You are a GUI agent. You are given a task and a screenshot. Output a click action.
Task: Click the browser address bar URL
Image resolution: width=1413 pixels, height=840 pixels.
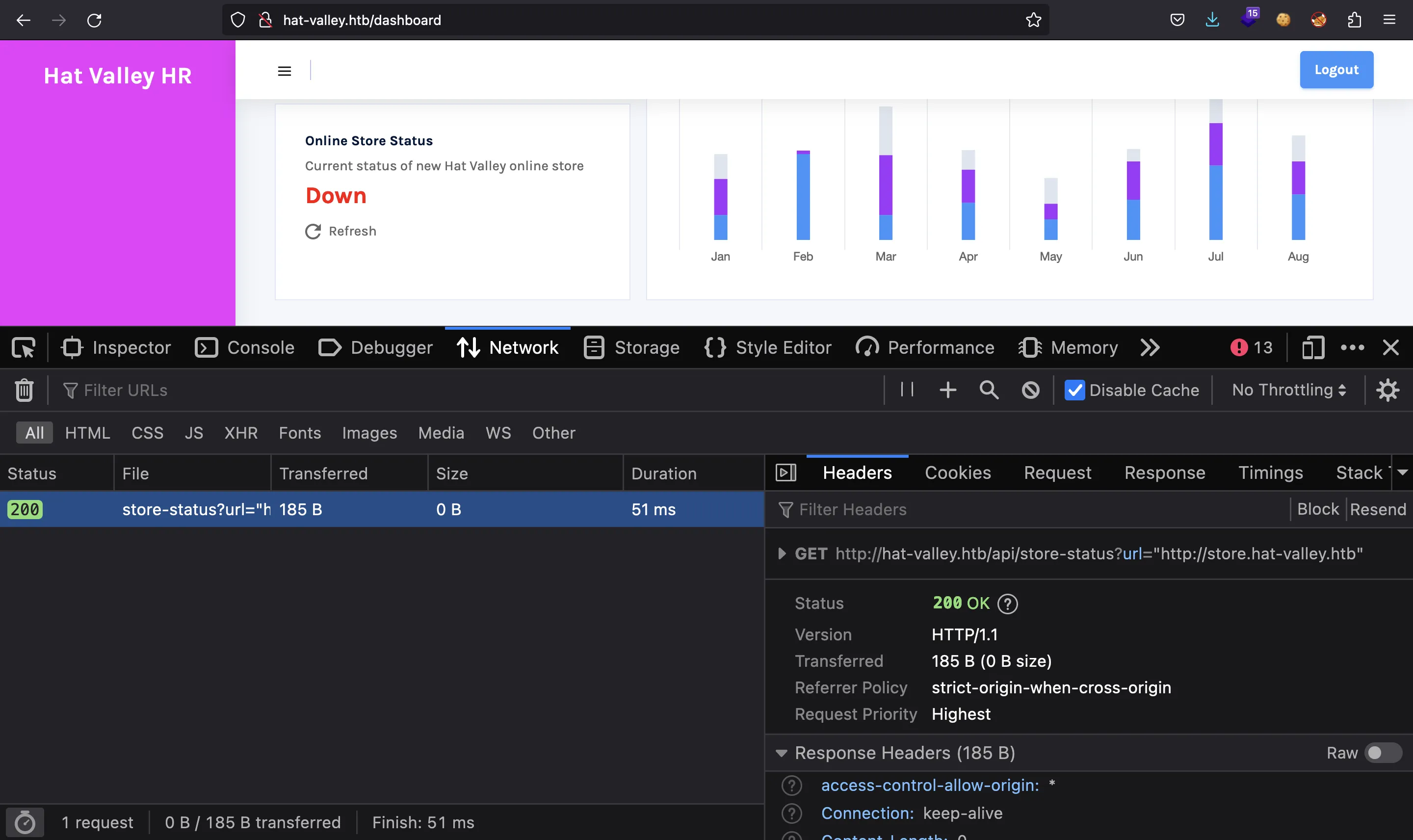tap(362, 21)
